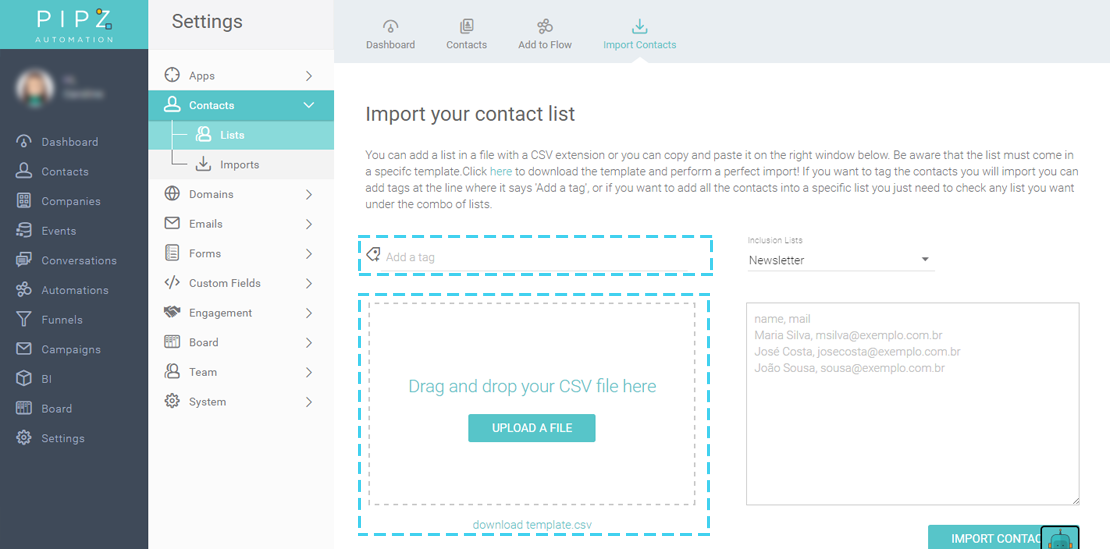
Task: Open the Inclusion Lists Newsletter dropdown
Action: click(840, 260)
